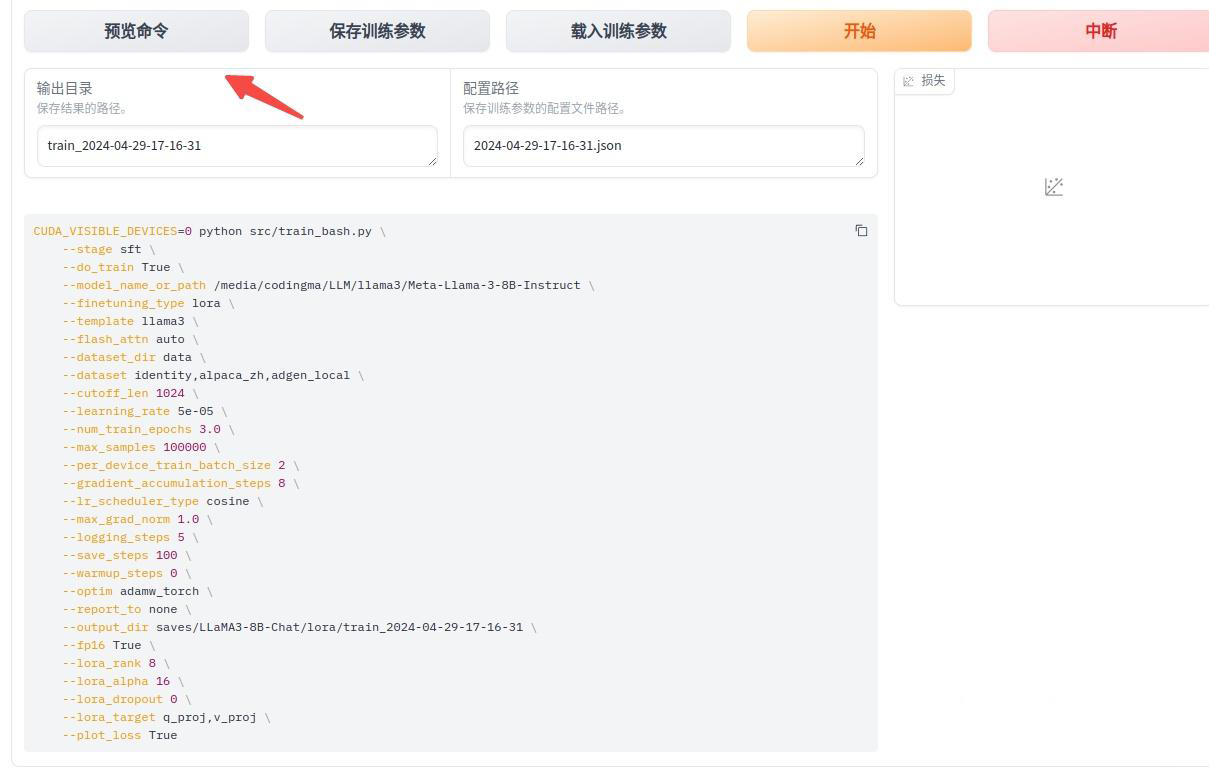Click the 预览命令 button

pyautogui.click(x=136, y=31)
